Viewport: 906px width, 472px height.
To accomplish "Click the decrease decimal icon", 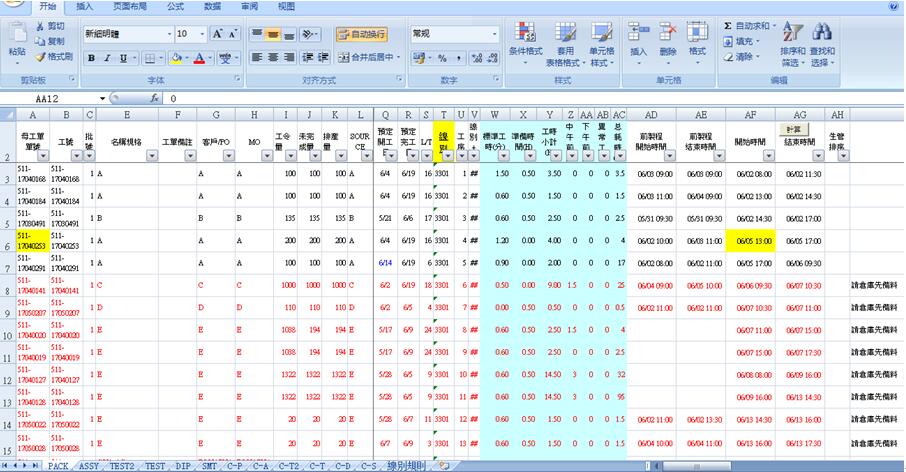I will (493, 58).
